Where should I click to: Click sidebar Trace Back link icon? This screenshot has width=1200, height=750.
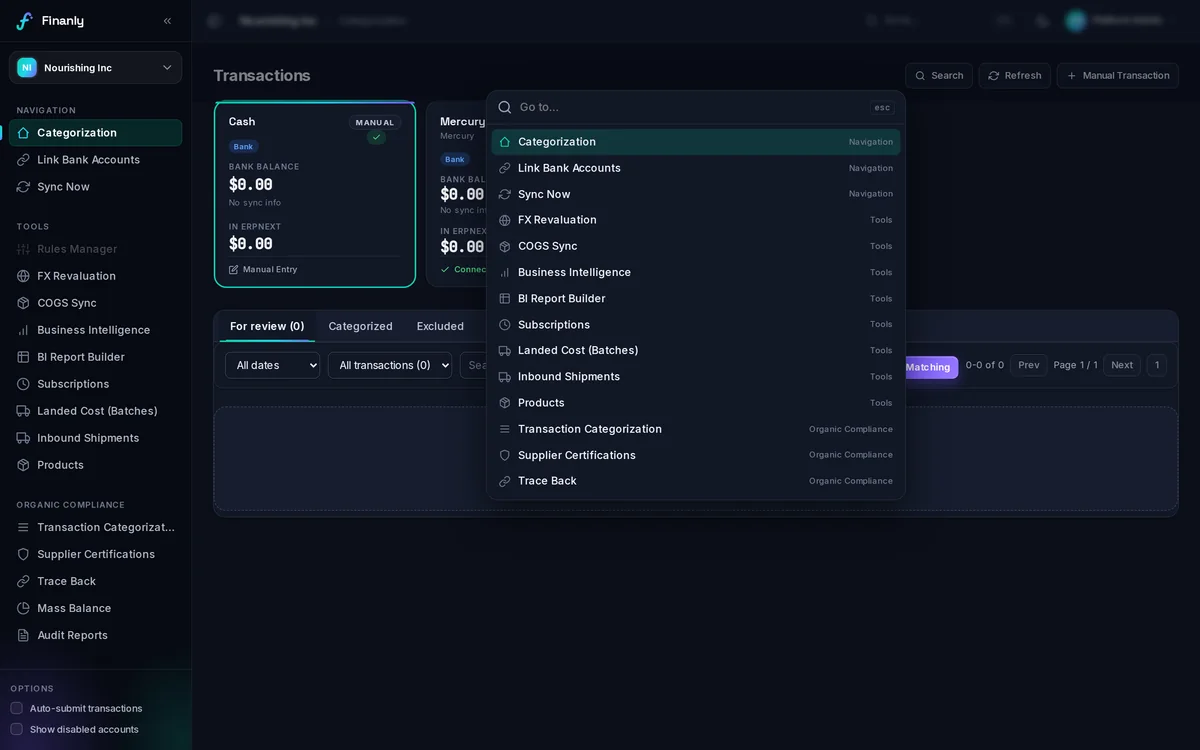(x=23, y=581)
